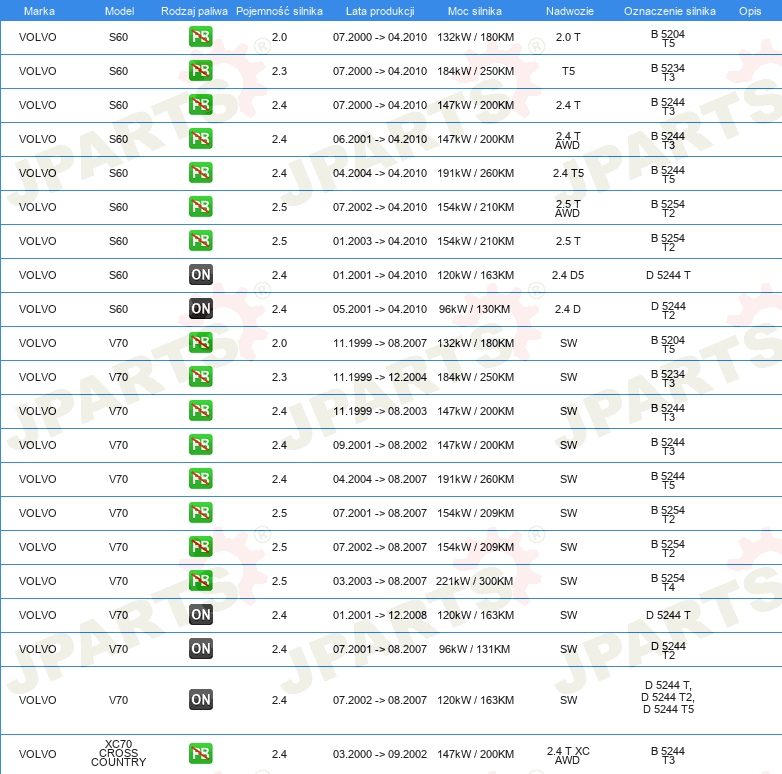Click petrol icon in V70 07.2002 154kW row
782x774 pixels.
201,547
